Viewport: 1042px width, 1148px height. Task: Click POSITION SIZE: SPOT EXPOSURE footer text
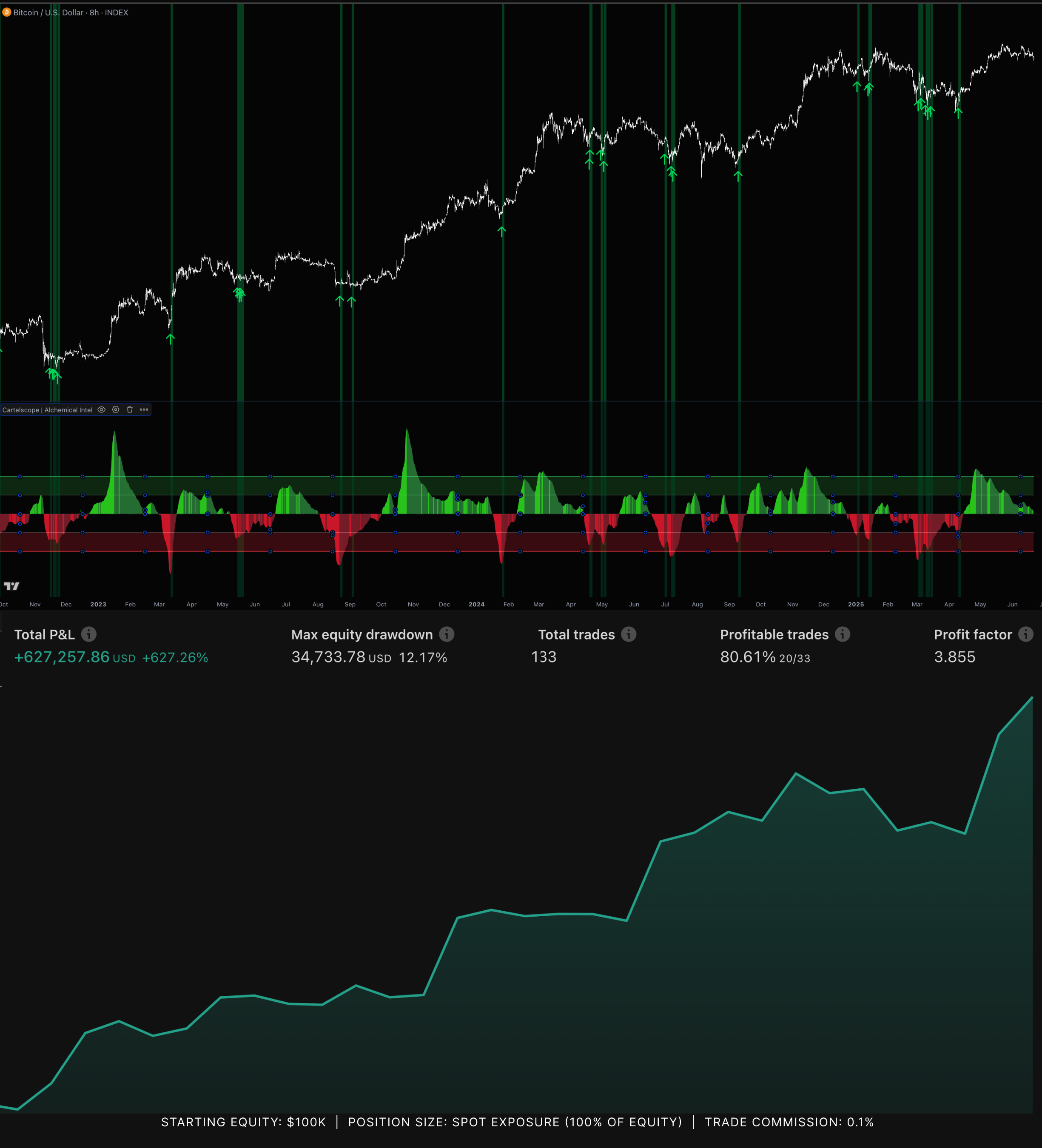pyautogui.click(x=515, y=1122)
